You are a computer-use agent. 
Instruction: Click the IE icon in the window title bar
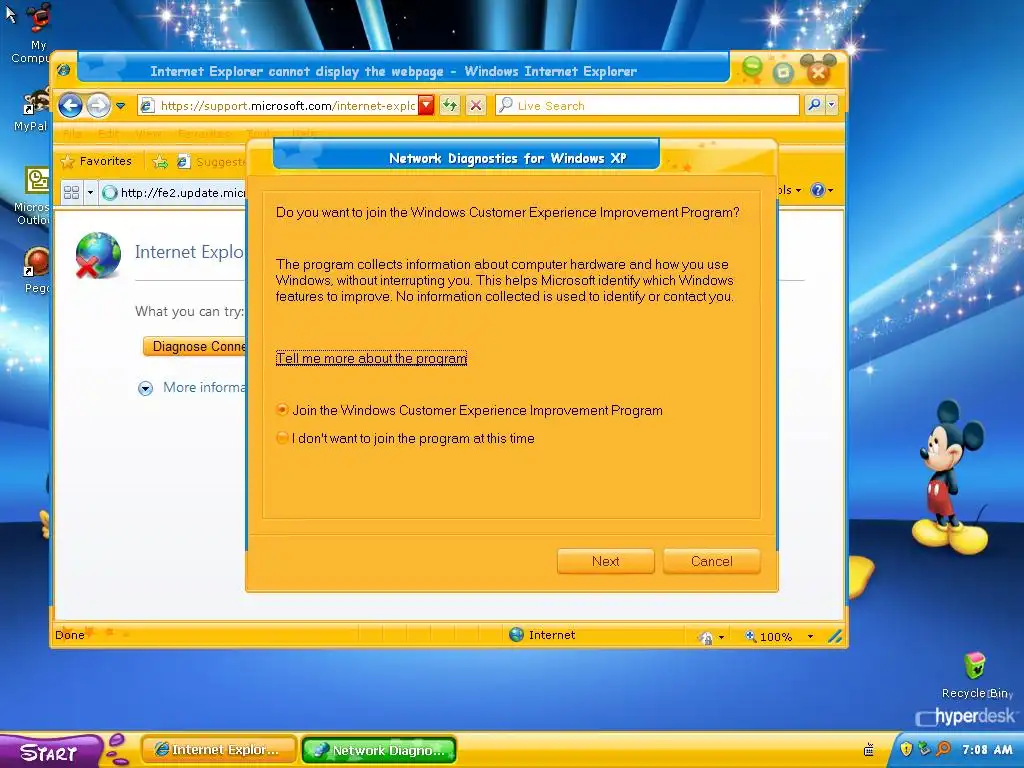63,70
